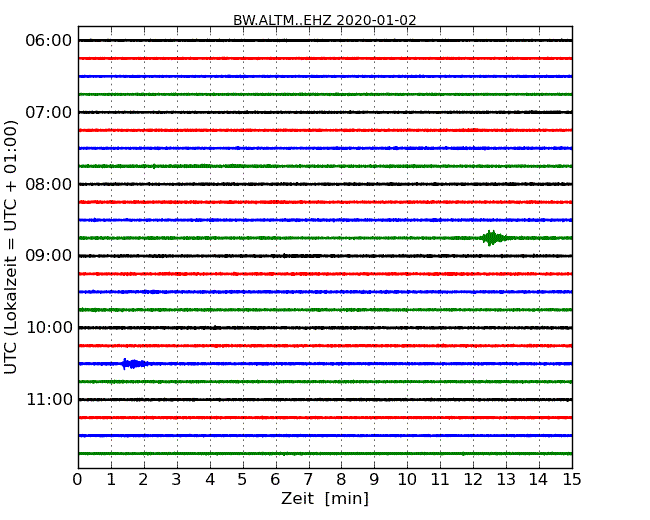Image resolution: width=650 pixels, height=520 pixels.
Task: Select the 09:00 time label
Action: [x=49, y=255]
